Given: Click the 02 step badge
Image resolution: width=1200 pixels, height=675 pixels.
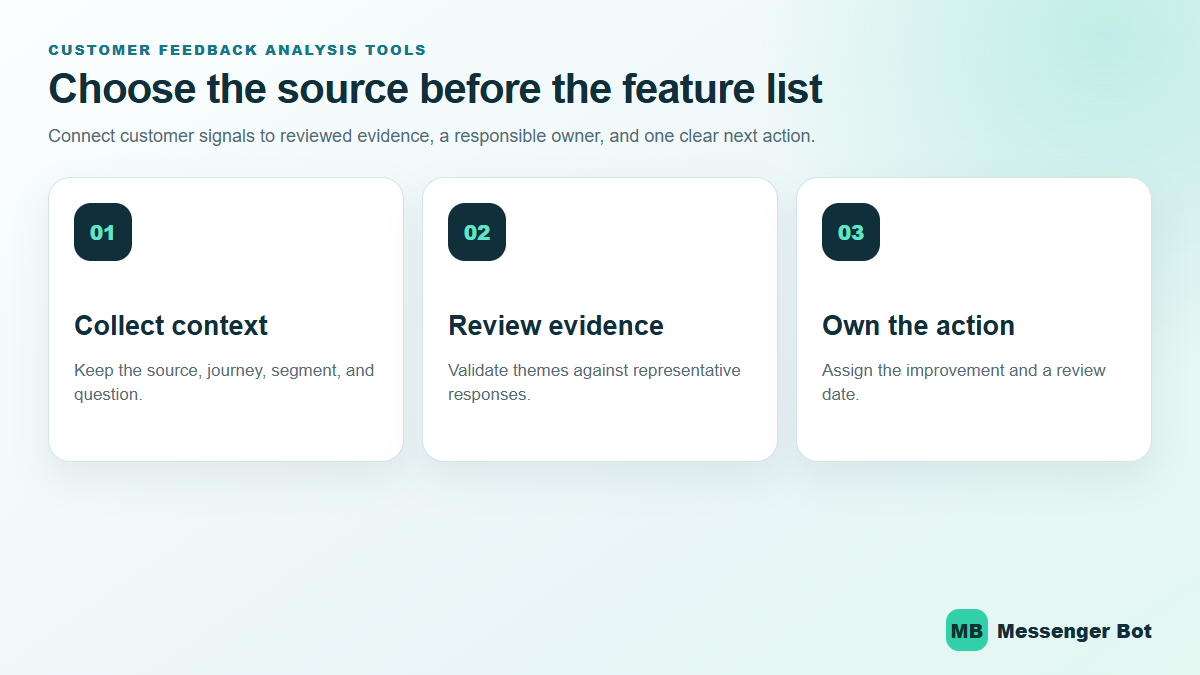Looking at the screenshot, I should tap(477, 232).
